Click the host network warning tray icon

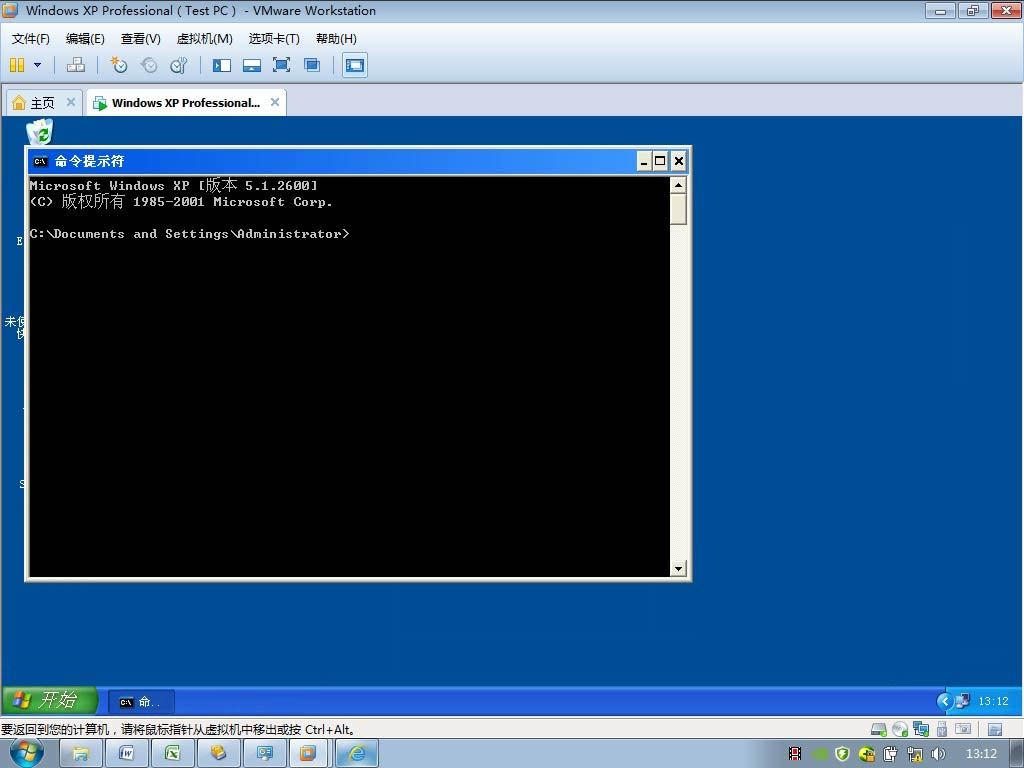[915, 754]
